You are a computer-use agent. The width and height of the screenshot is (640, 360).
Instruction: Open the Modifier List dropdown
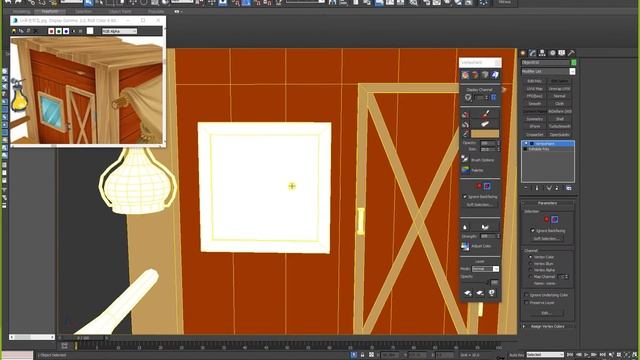[x=548, y=71]
